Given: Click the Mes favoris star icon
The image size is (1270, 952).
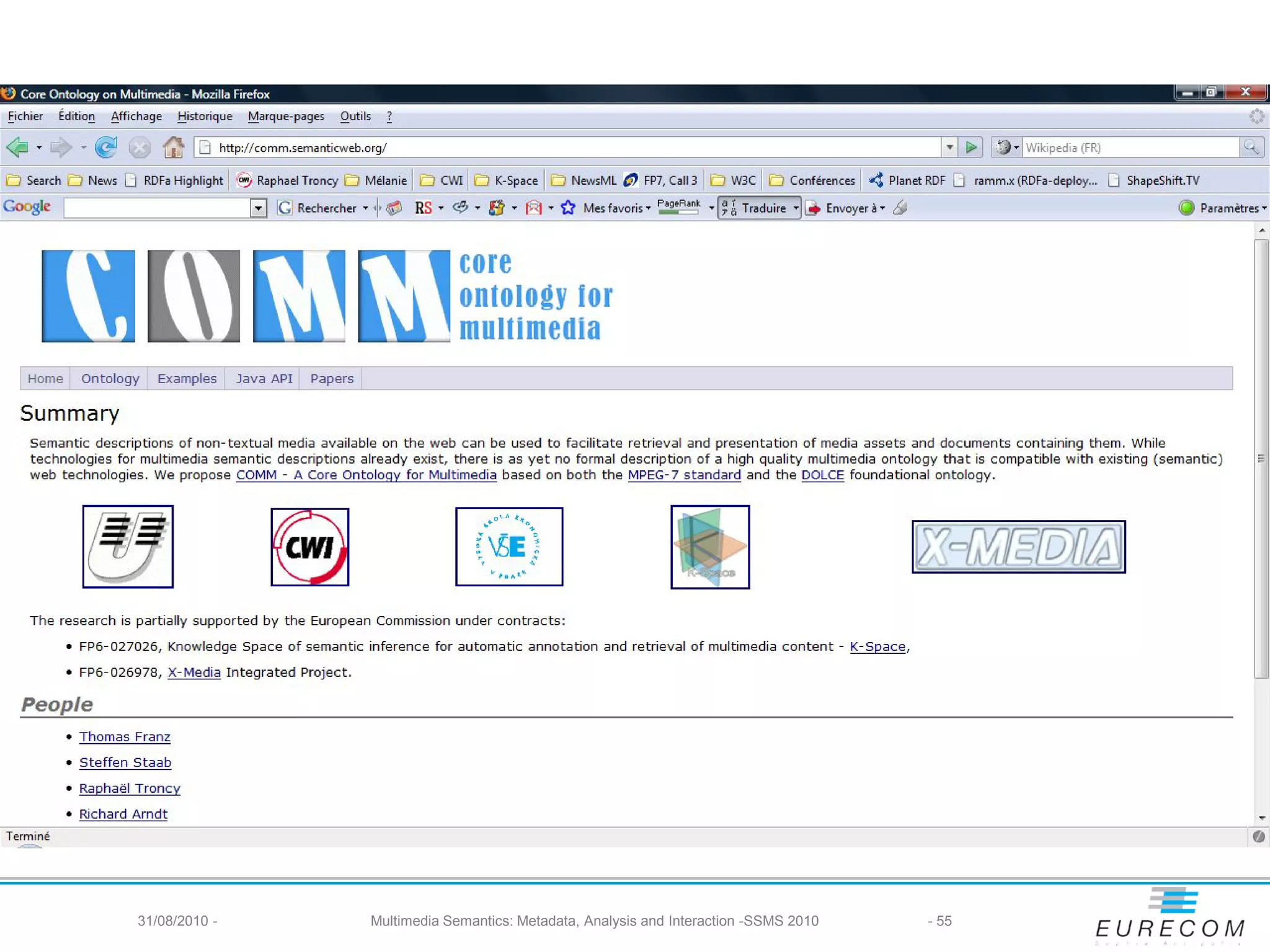Looking at the screenshot, I should tap(567, 208).
